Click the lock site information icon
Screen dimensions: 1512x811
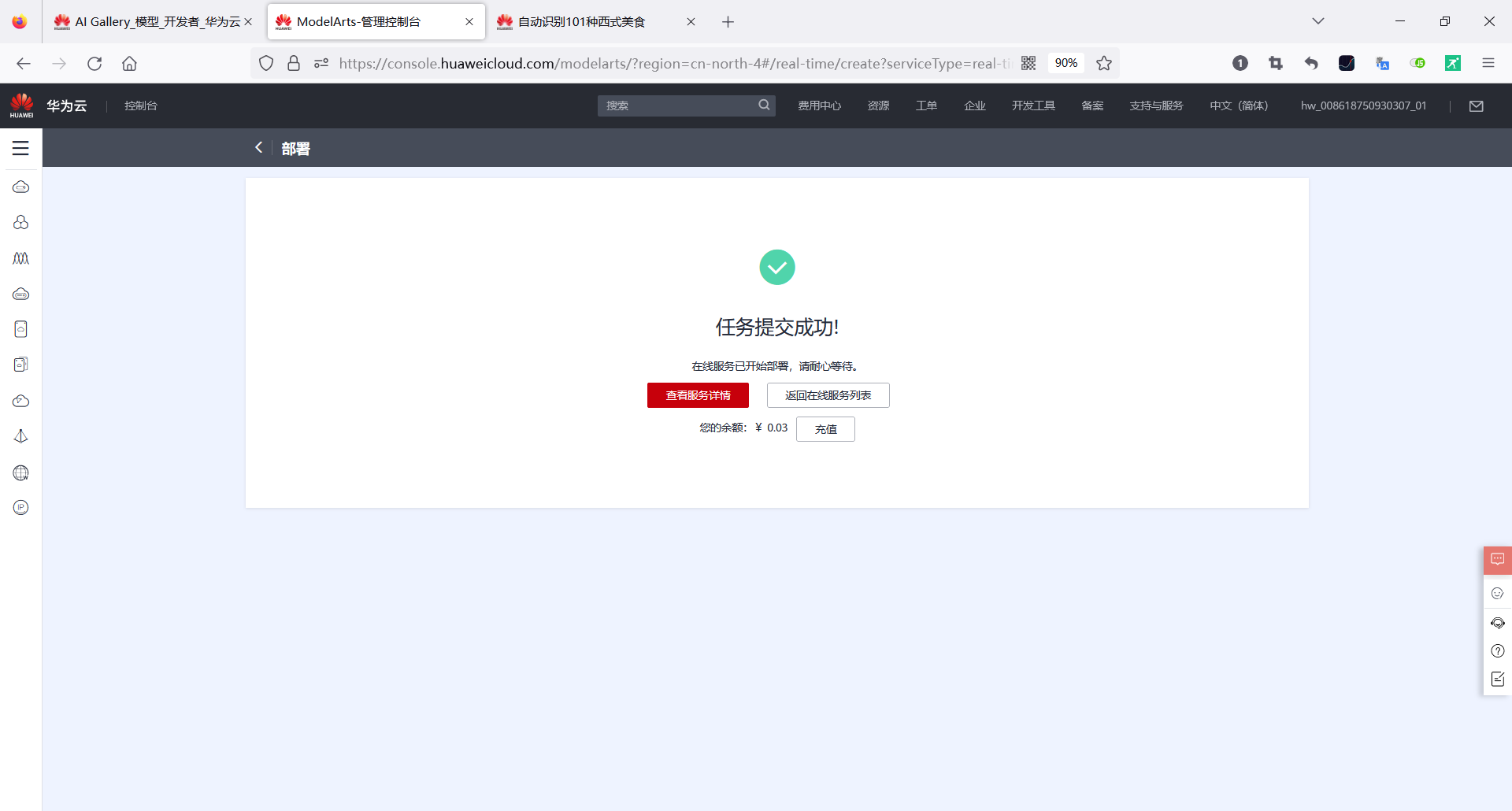(294, 63)
